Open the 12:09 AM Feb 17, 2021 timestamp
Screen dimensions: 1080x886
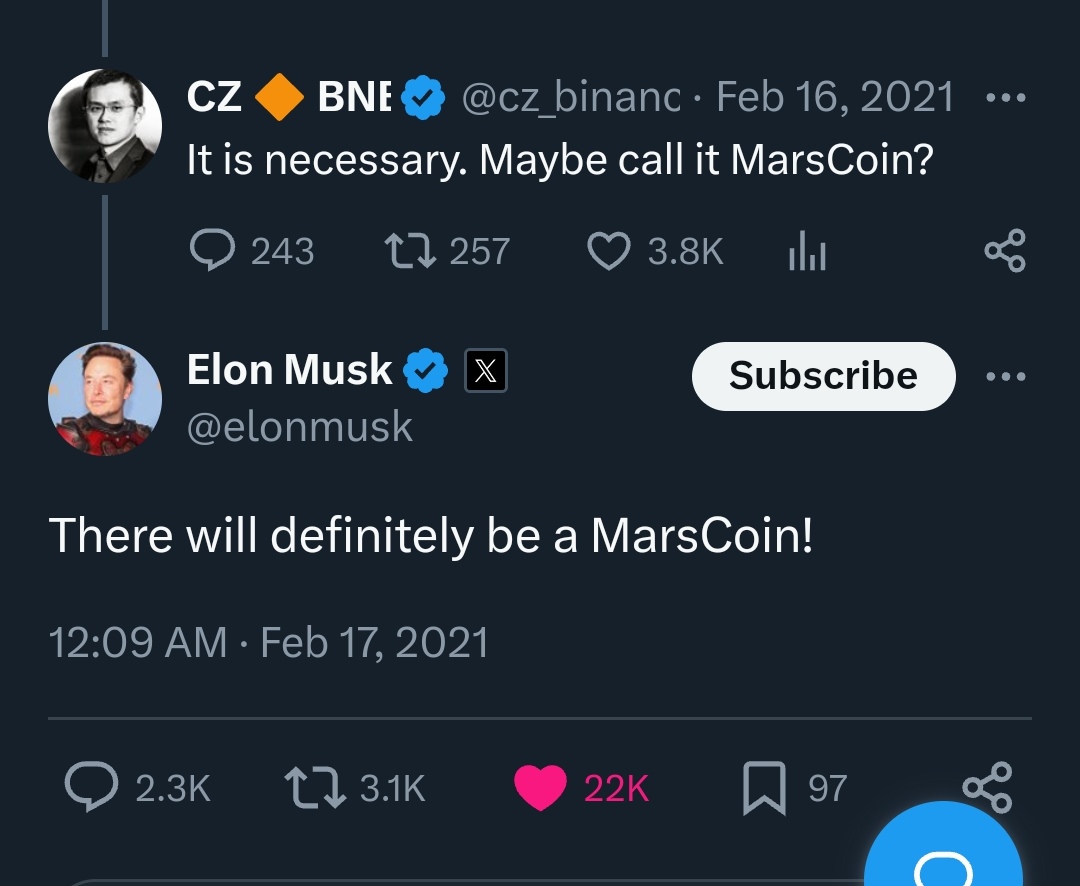[x=268, y=642]
